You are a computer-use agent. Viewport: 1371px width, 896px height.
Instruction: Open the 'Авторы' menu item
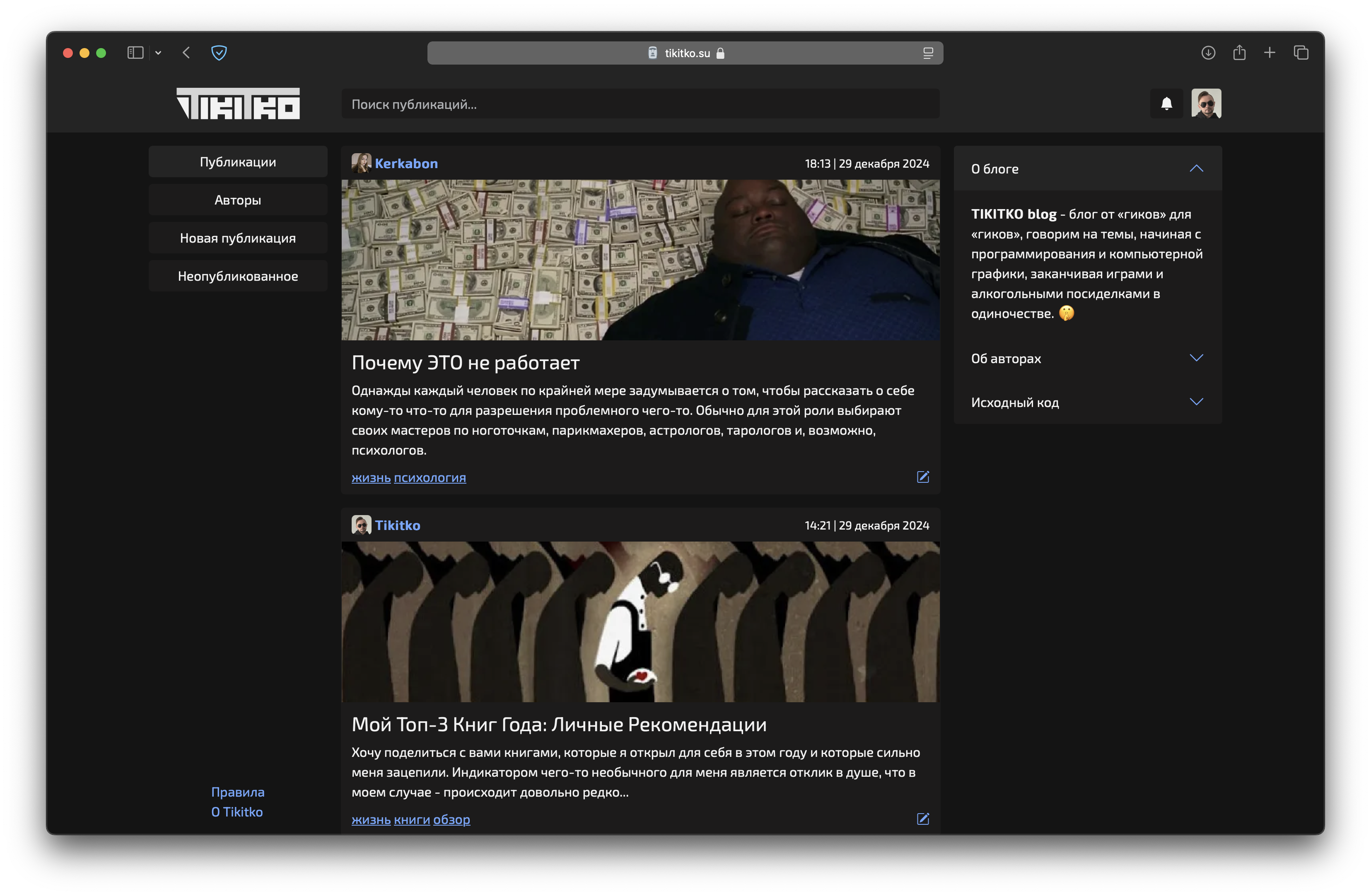click(238, 200)
